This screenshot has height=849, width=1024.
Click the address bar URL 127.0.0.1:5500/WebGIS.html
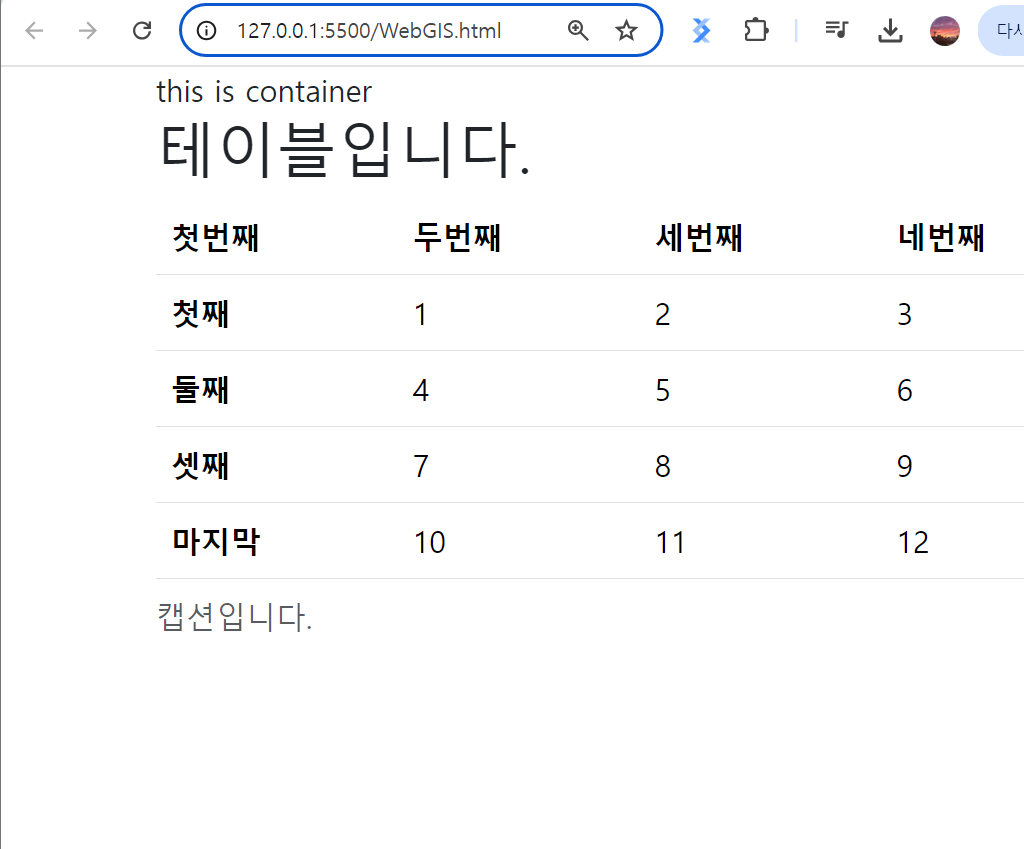pyautogui.click(x=369, y=31)
